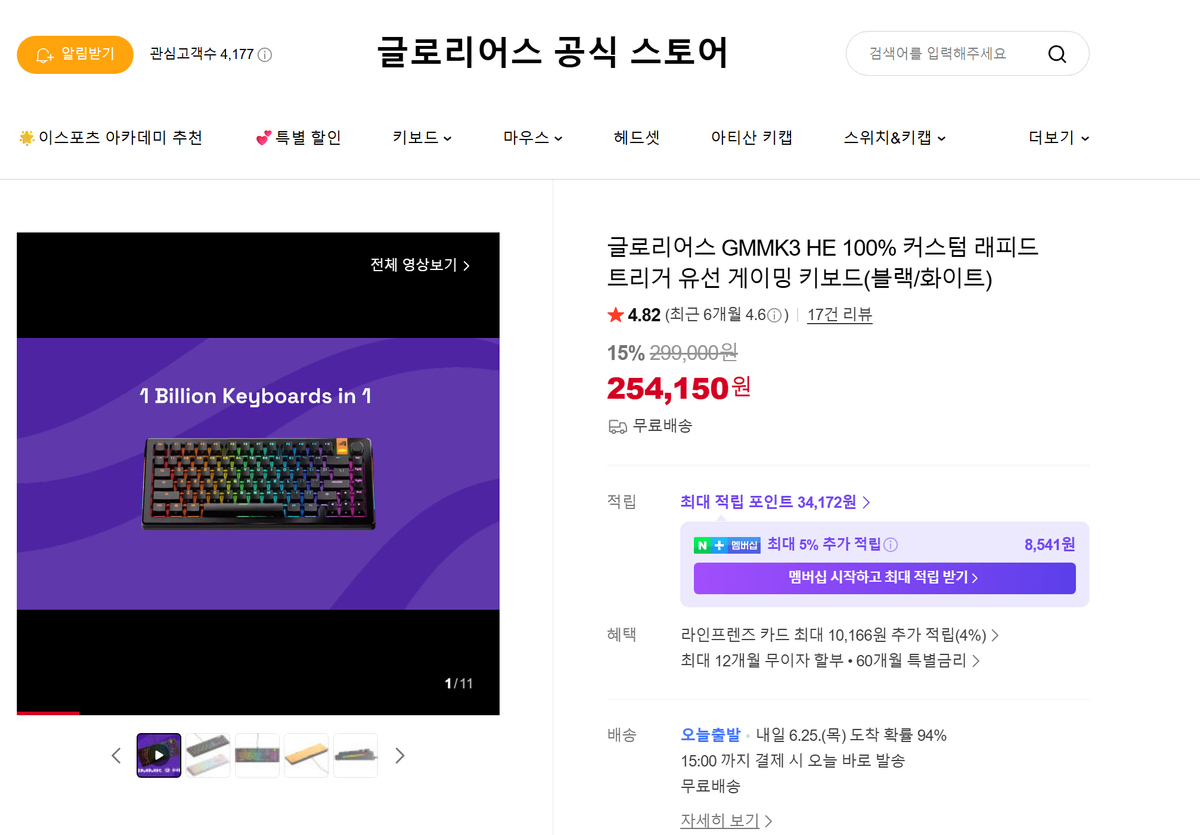The image size is (1200, 835).
Task: Select the fifth thumbnail, angled keyboard view
Action: (x=355, y=756)
